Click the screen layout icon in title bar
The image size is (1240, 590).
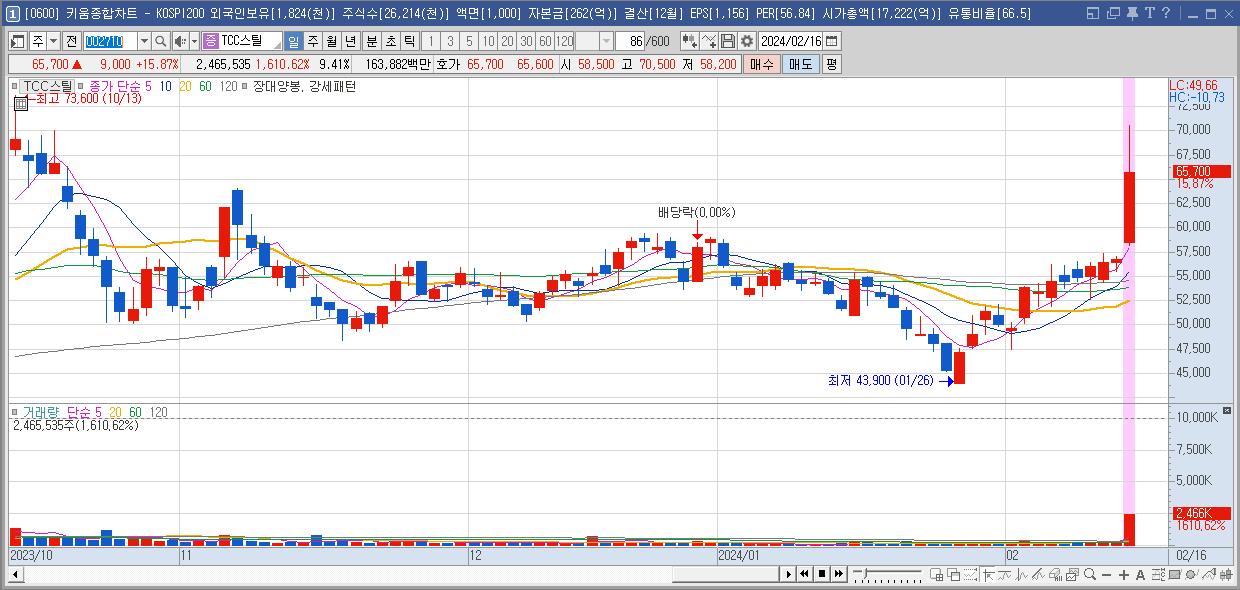click(1091, 13)
